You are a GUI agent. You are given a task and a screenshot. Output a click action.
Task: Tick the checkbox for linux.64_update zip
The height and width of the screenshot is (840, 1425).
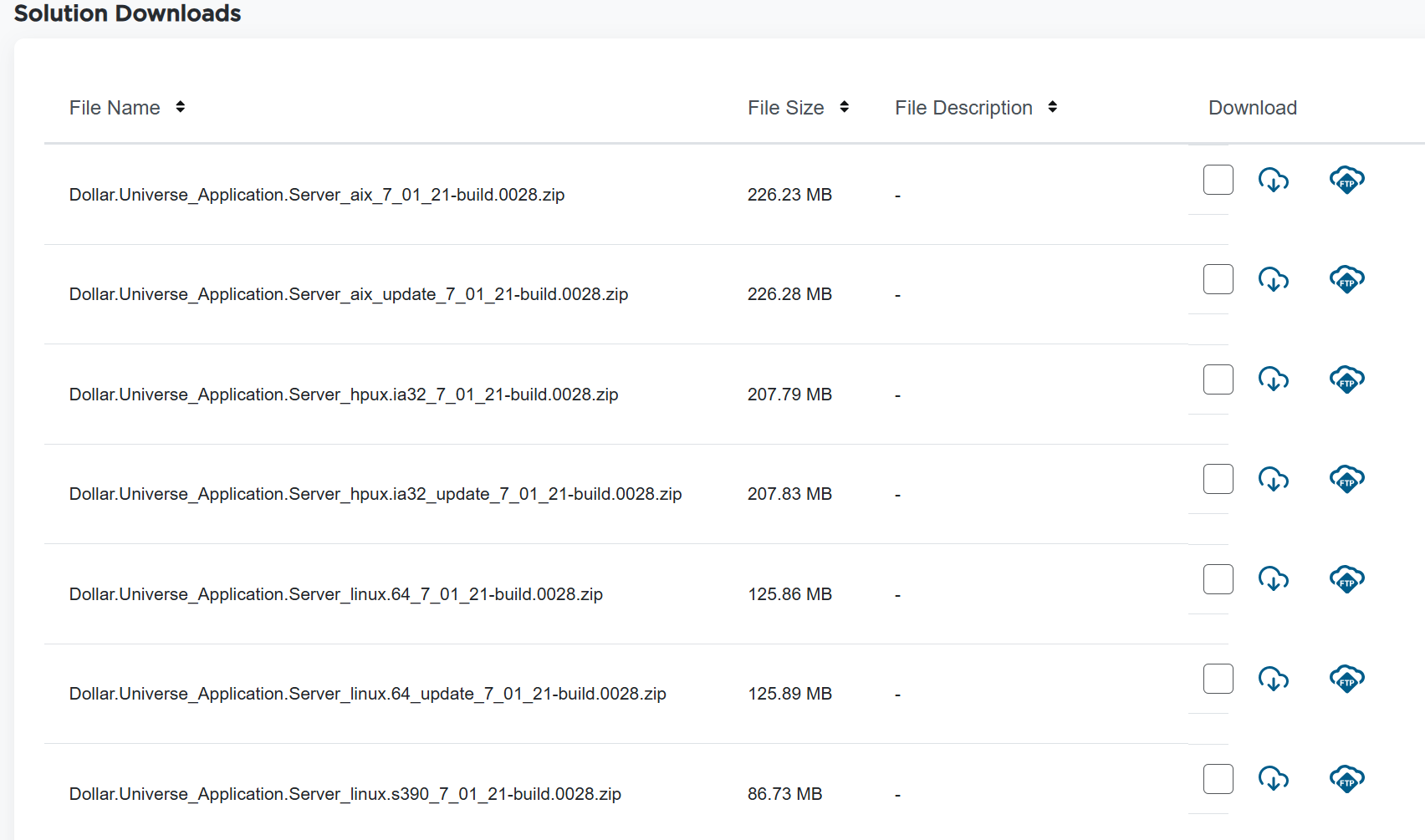click(1218, 679)
